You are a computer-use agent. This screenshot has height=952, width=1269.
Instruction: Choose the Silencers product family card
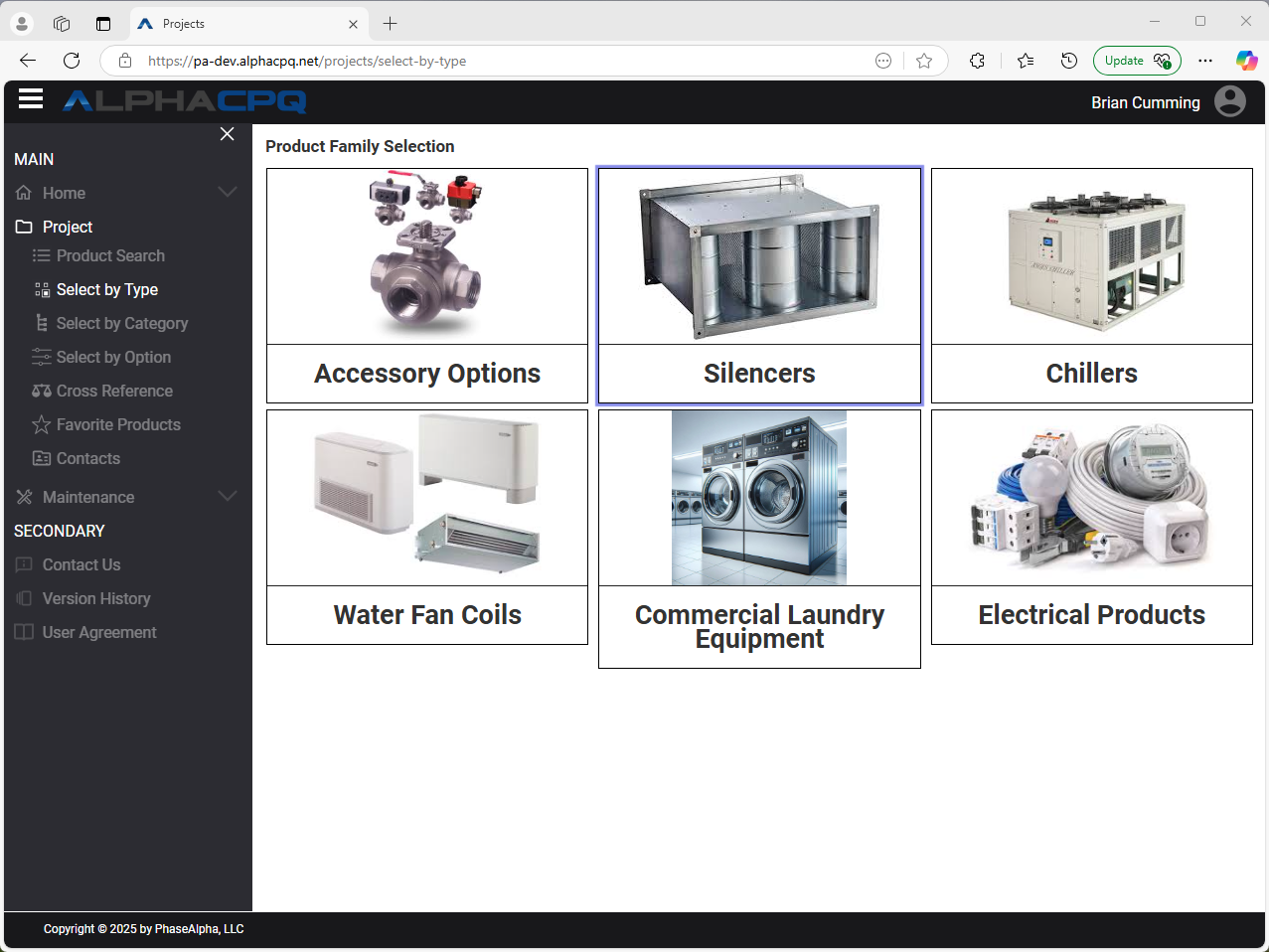click(x=758, y=285)
